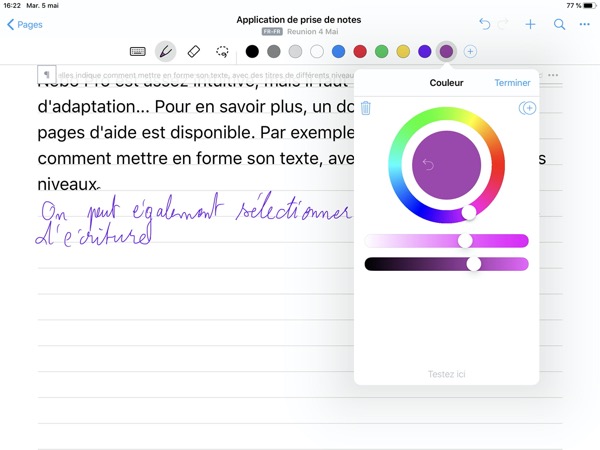The image size is (600, 450).
Task: Activate the Lasso selection tool
Action: [x=222, y=51]
